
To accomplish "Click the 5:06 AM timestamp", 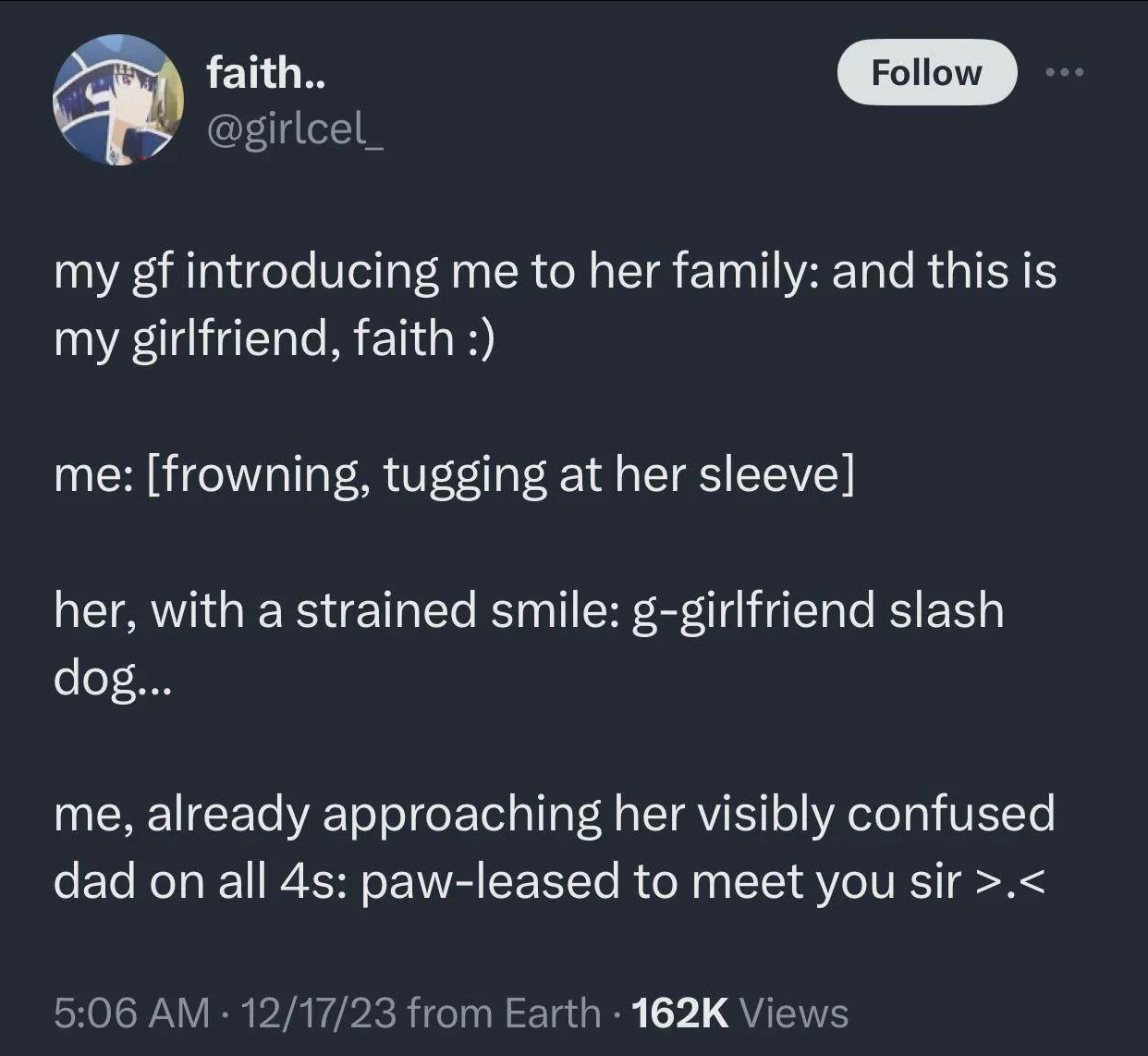I will [132, 1013].
